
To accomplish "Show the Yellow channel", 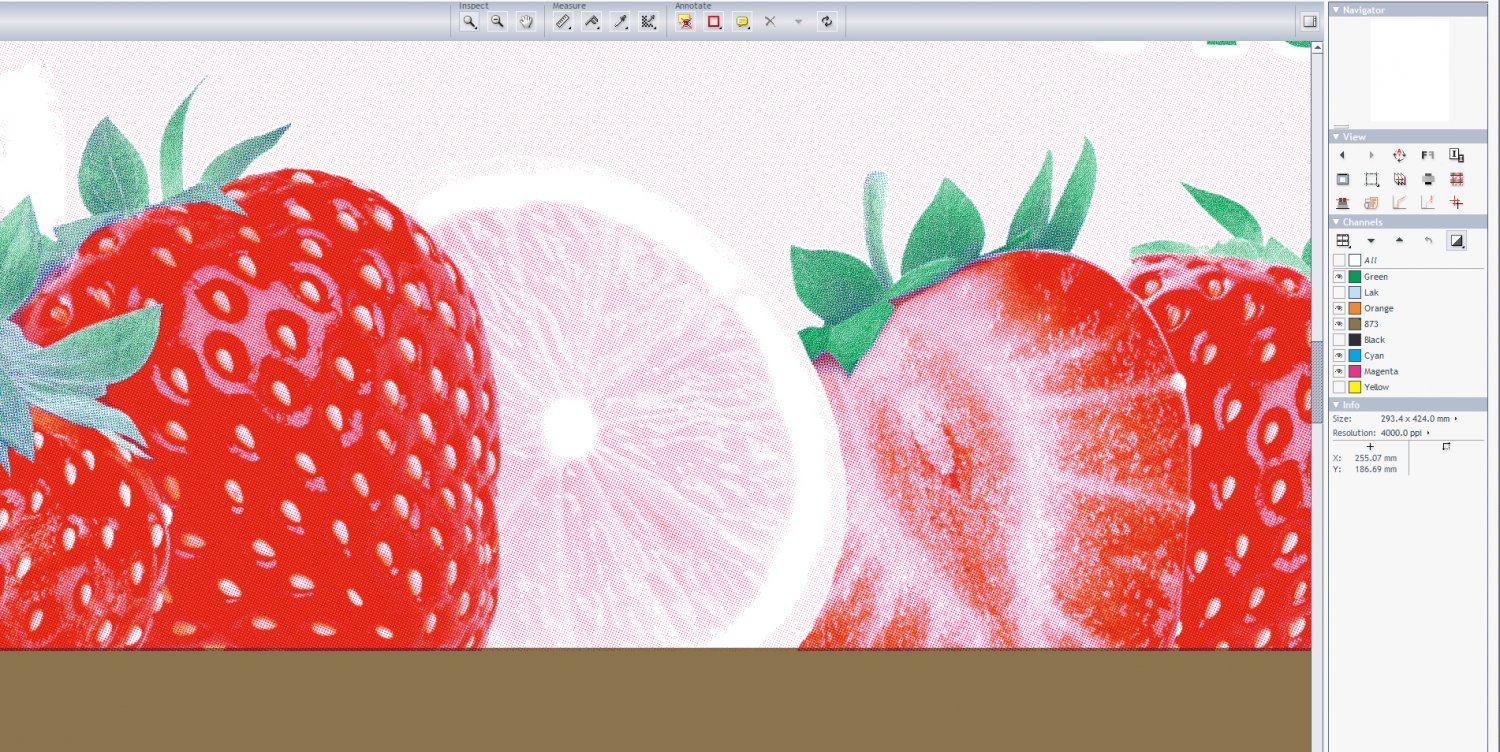I will [x=1339, y=387].
